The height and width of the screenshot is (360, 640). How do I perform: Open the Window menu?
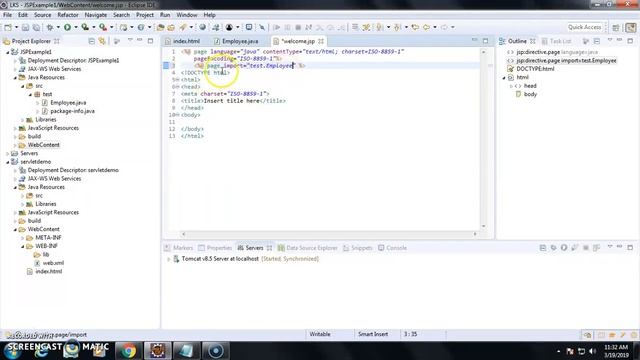[x=187, y=15]
